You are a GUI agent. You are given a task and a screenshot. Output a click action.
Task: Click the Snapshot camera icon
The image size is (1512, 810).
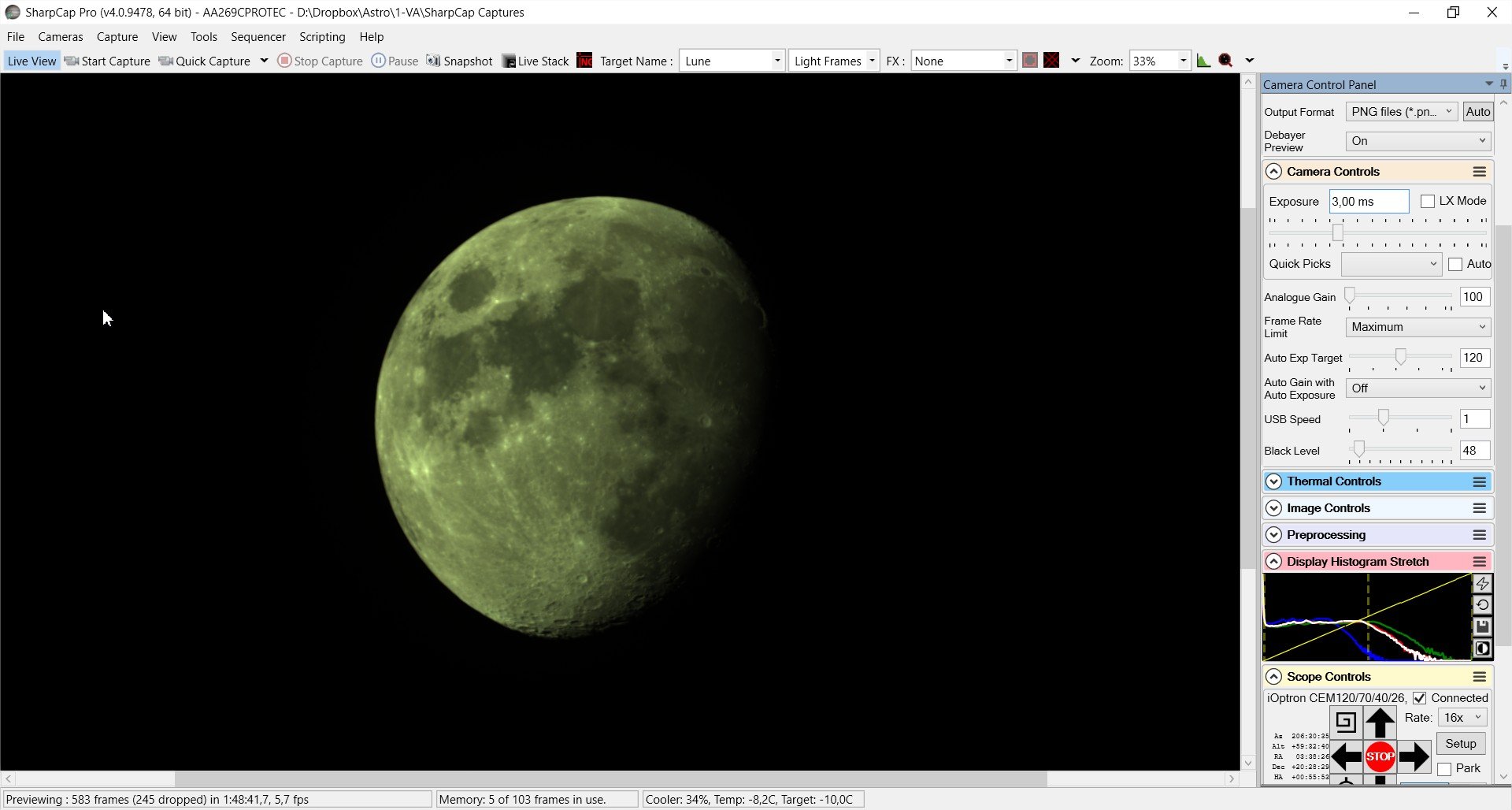point(433,61)
